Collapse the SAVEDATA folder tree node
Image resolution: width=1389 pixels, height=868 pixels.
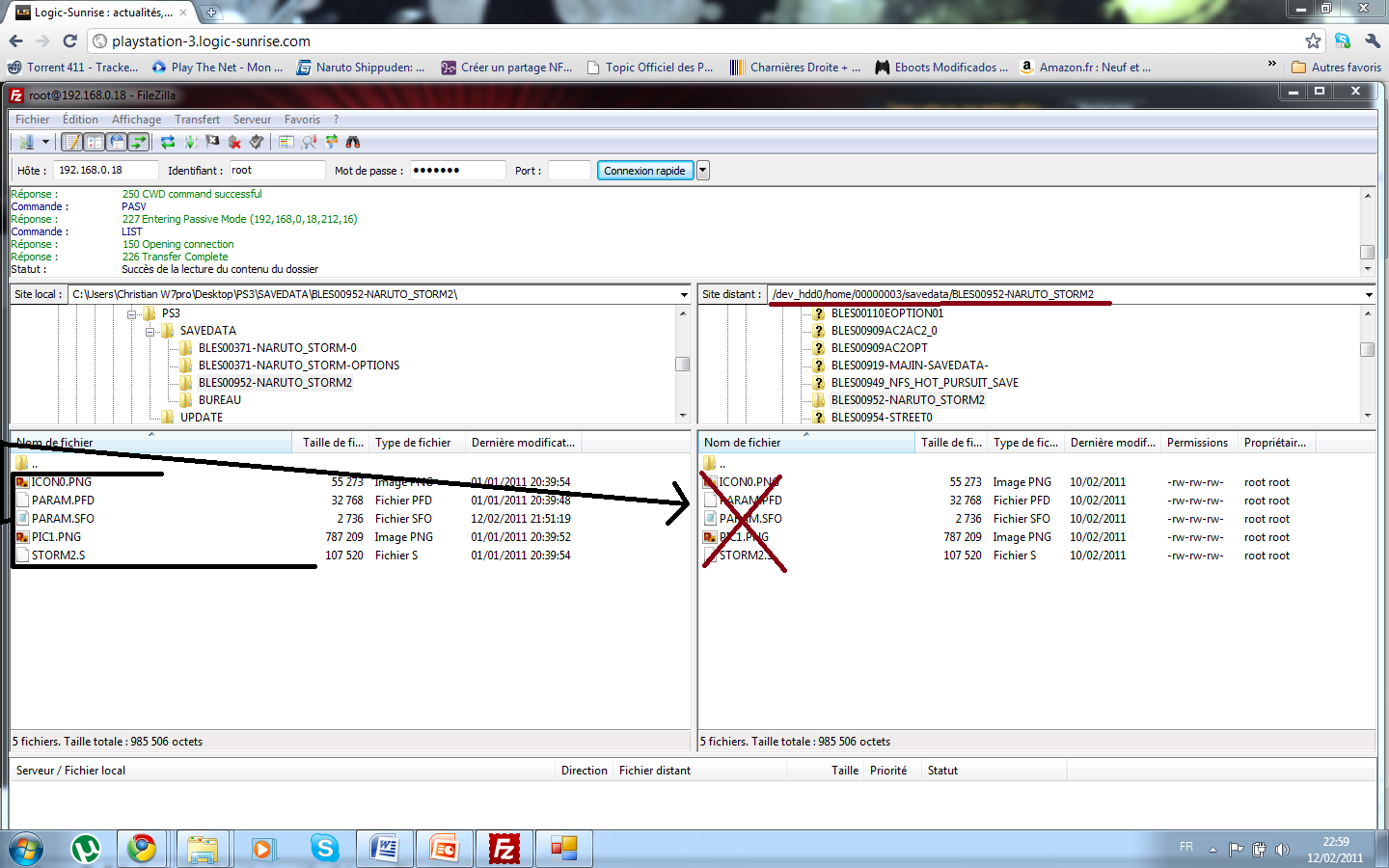pos(150,331)
